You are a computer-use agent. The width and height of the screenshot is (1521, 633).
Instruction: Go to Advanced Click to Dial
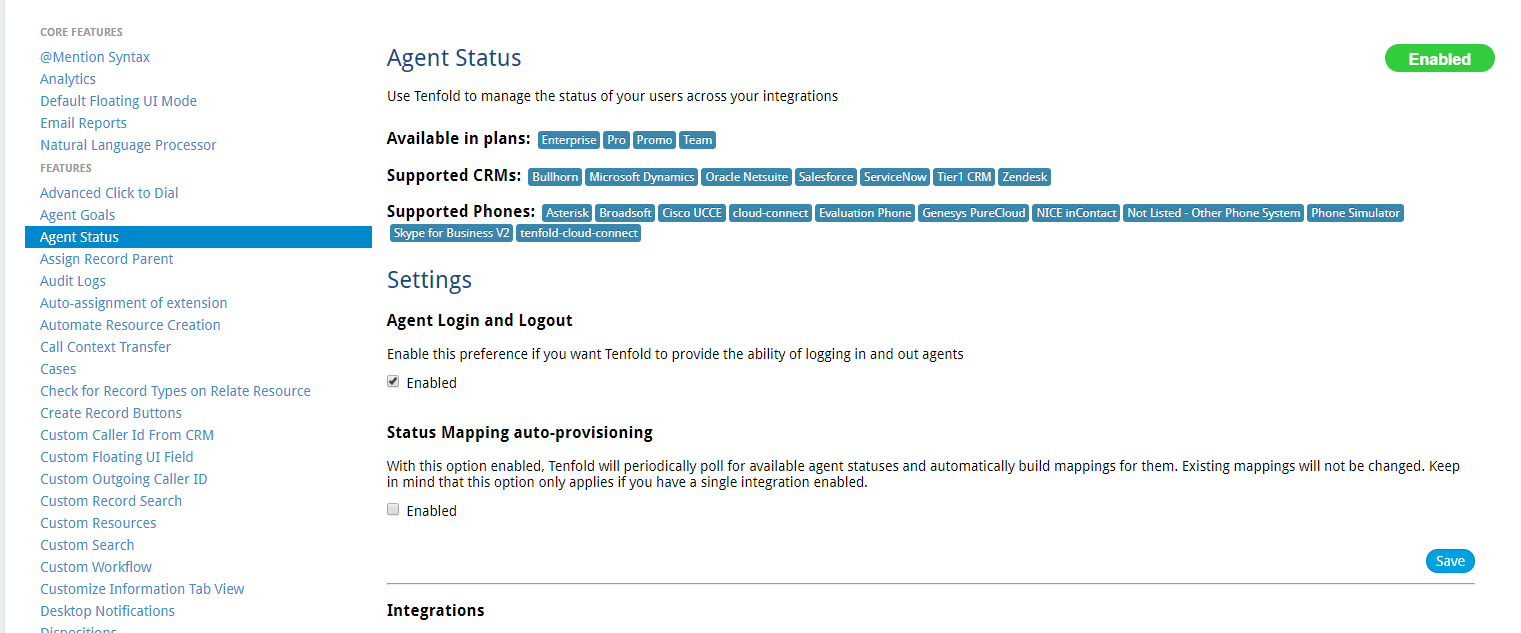pyautogui.click(x=109, y=193)
